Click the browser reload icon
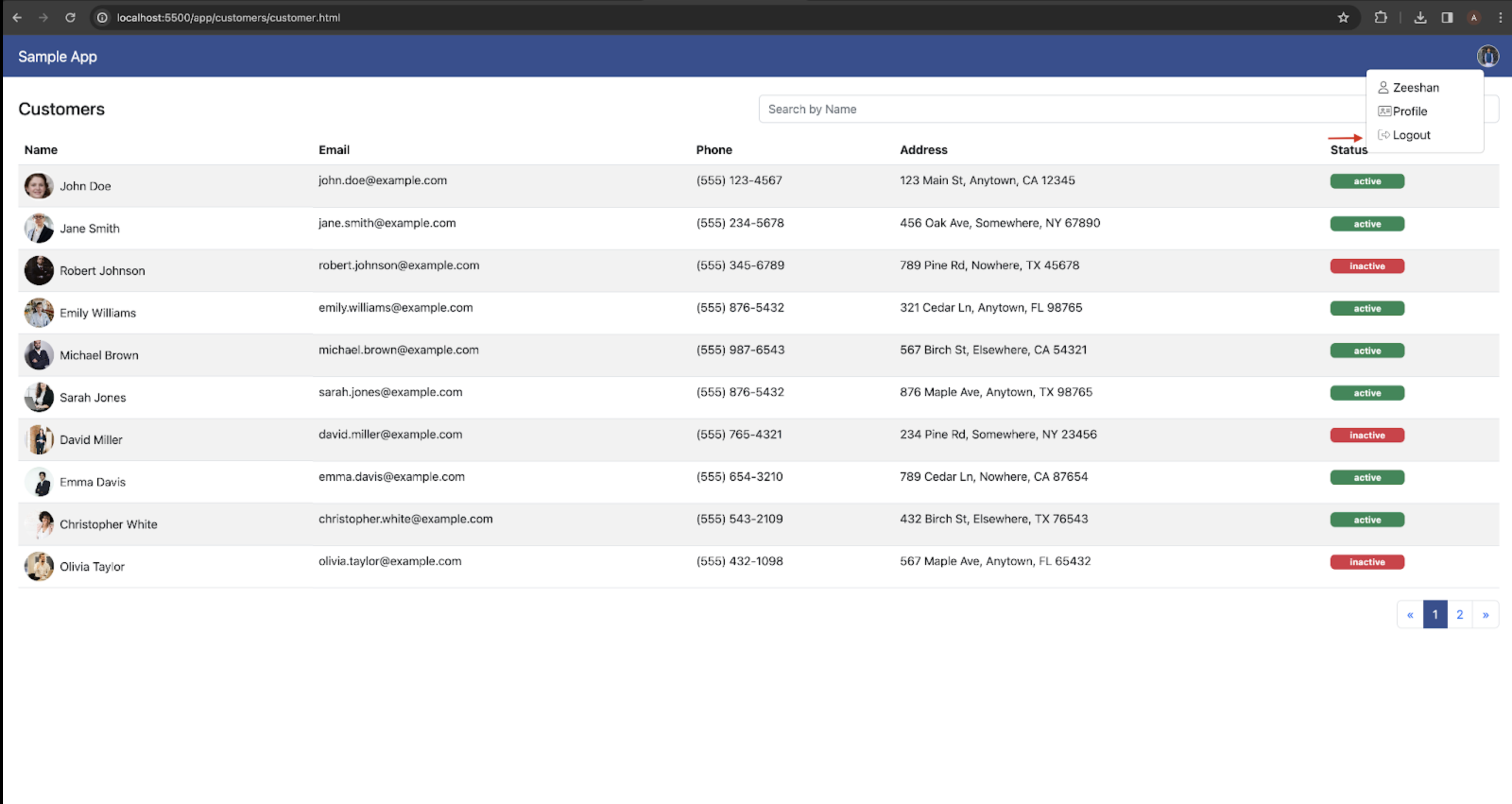 click(x=70, y=17)
